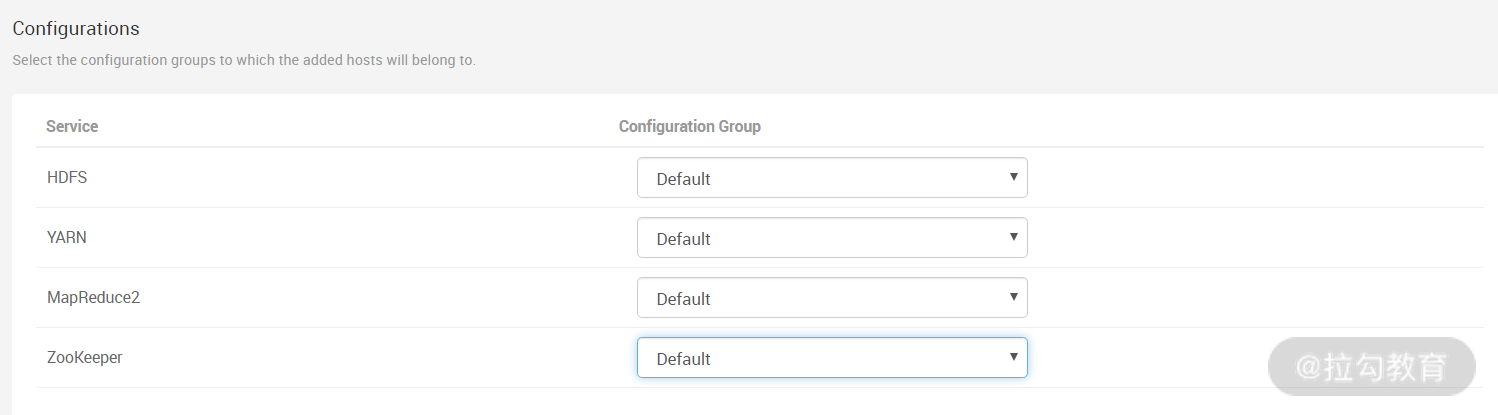1498x415 pixels.
Task: Click the Default value in YARN row
Action: click(x=684, y=239)
